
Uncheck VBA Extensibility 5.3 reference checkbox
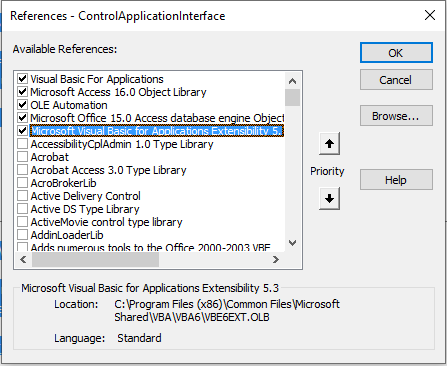pyautogui.click(x=22, y=131)
